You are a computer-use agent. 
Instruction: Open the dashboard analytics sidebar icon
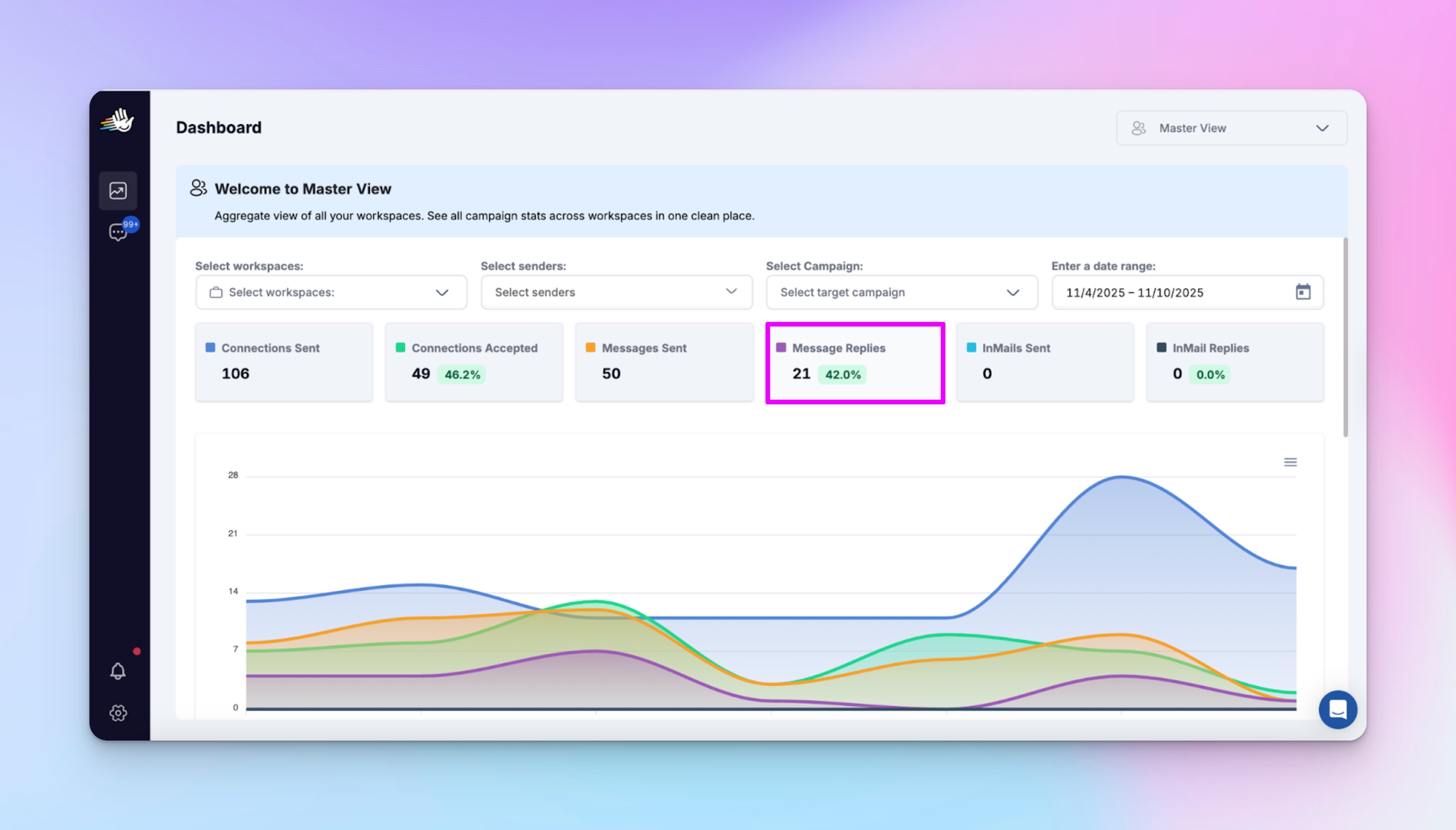[x=118, y=191]
